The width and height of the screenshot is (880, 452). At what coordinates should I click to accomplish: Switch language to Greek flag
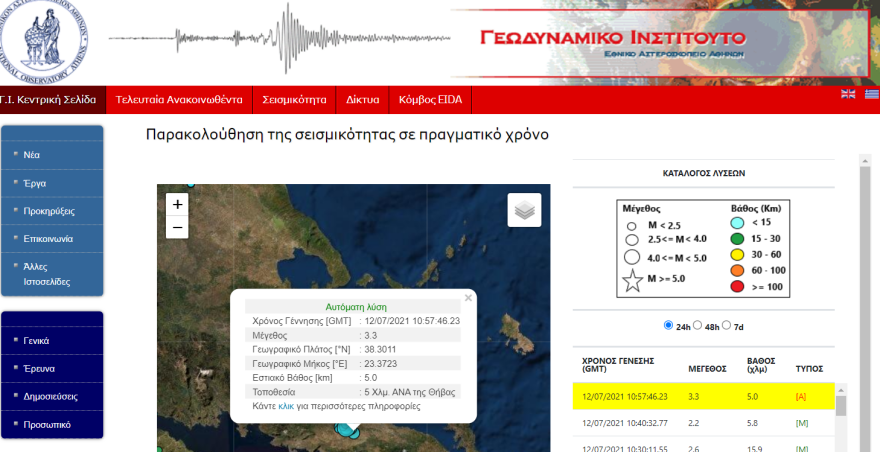coord(872,94)
